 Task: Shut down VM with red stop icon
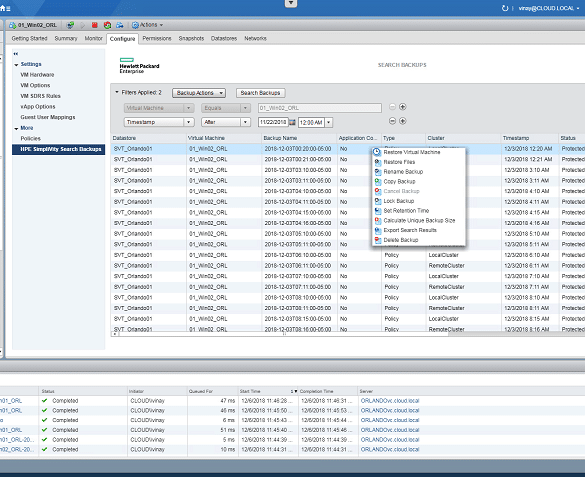95,25
